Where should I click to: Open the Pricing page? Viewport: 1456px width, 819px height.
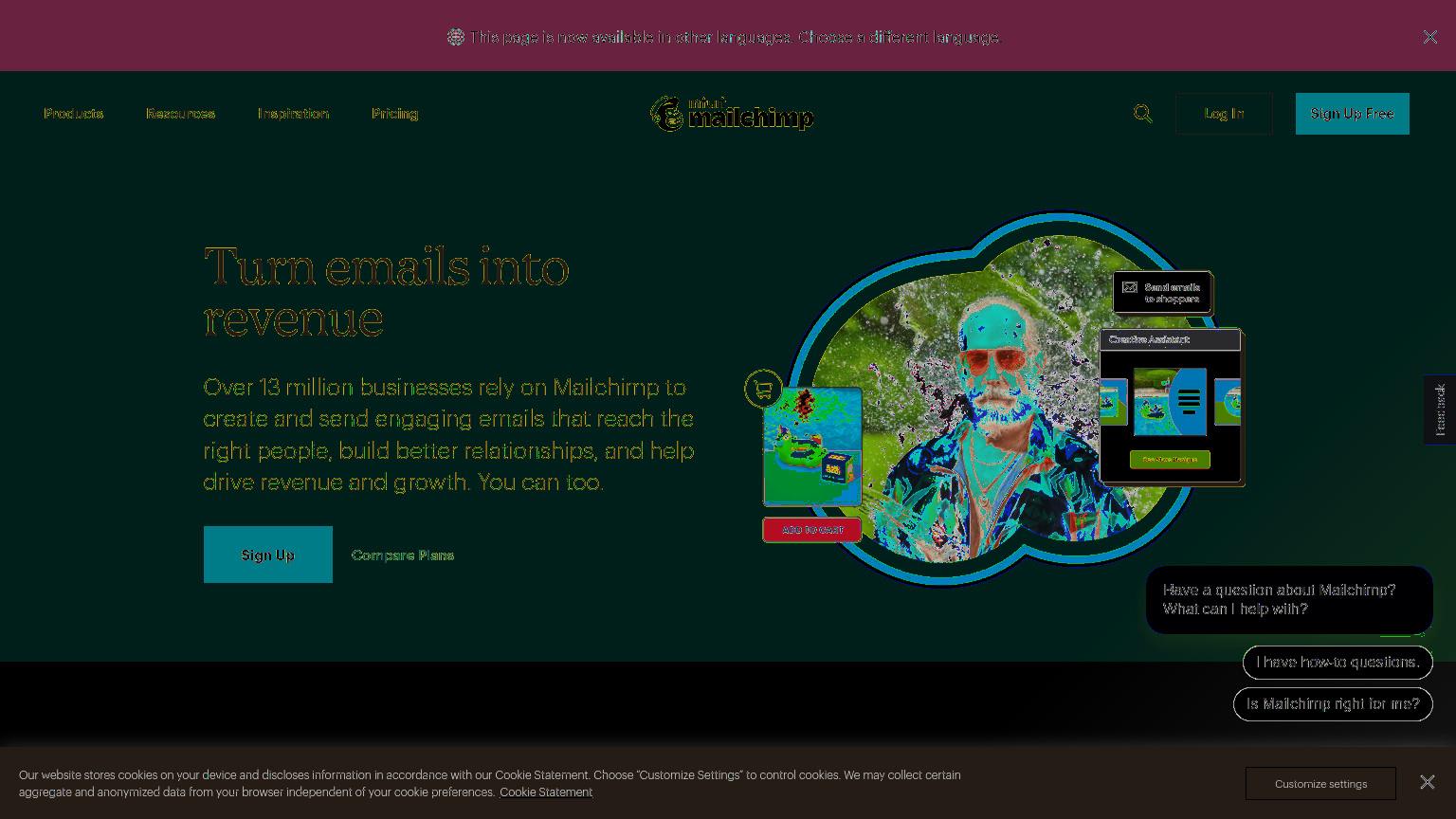click(394, 114)
